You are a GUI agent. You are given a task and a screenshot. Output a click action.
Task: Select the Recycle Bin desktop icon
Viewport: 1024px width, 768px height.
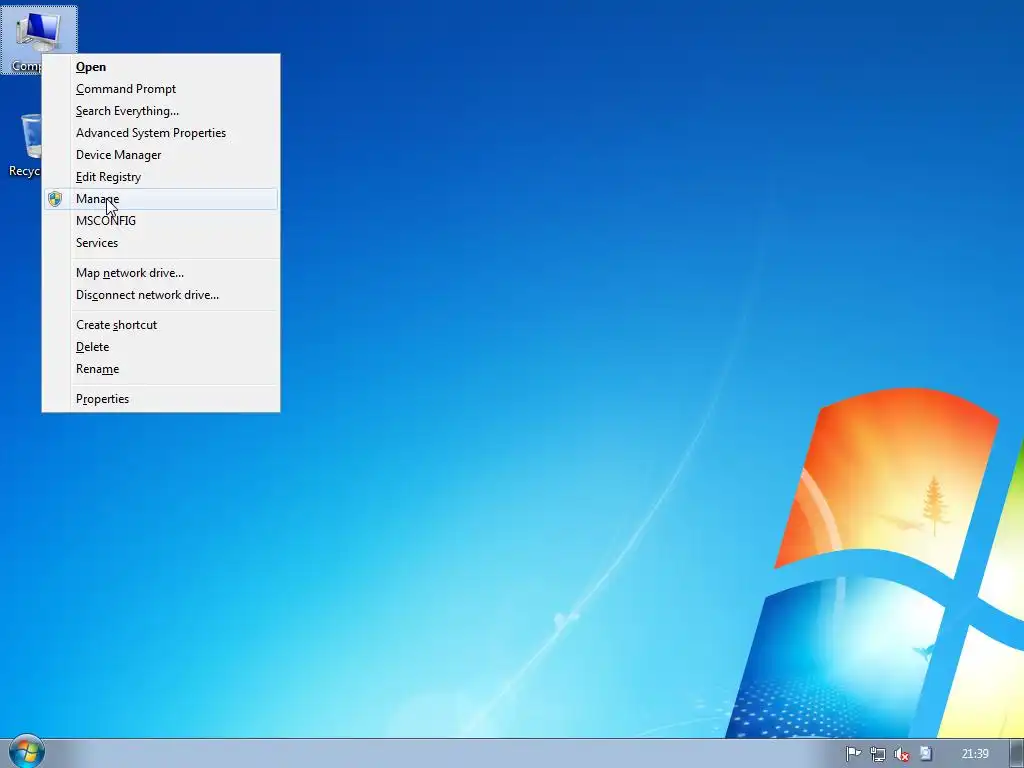25,145
